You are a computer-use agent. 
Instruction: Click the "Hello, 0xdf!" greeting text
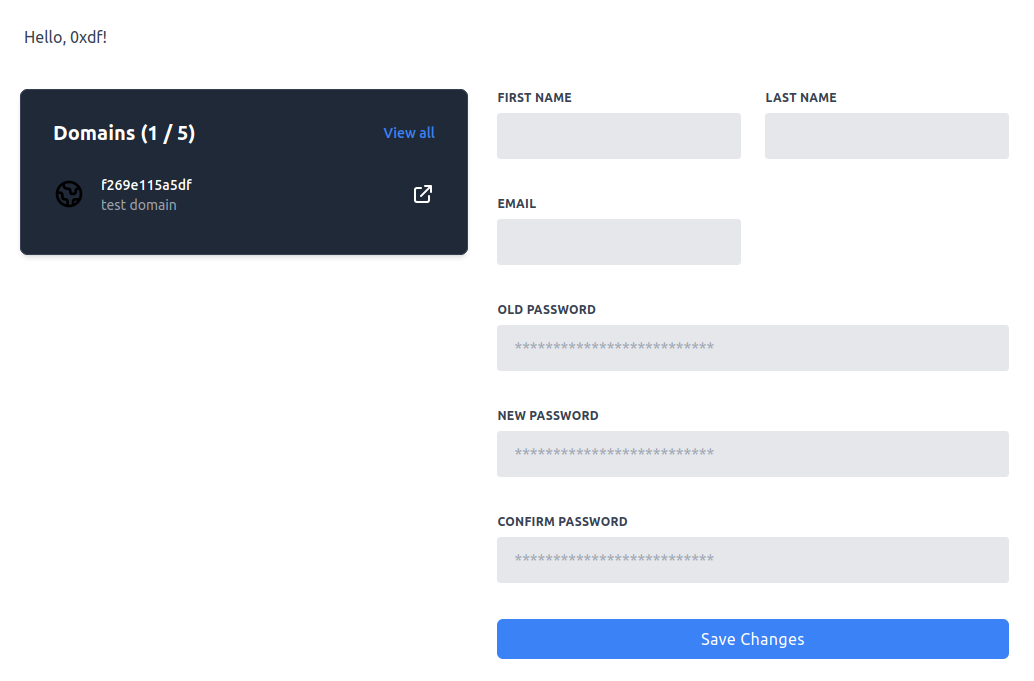point(65,38)
